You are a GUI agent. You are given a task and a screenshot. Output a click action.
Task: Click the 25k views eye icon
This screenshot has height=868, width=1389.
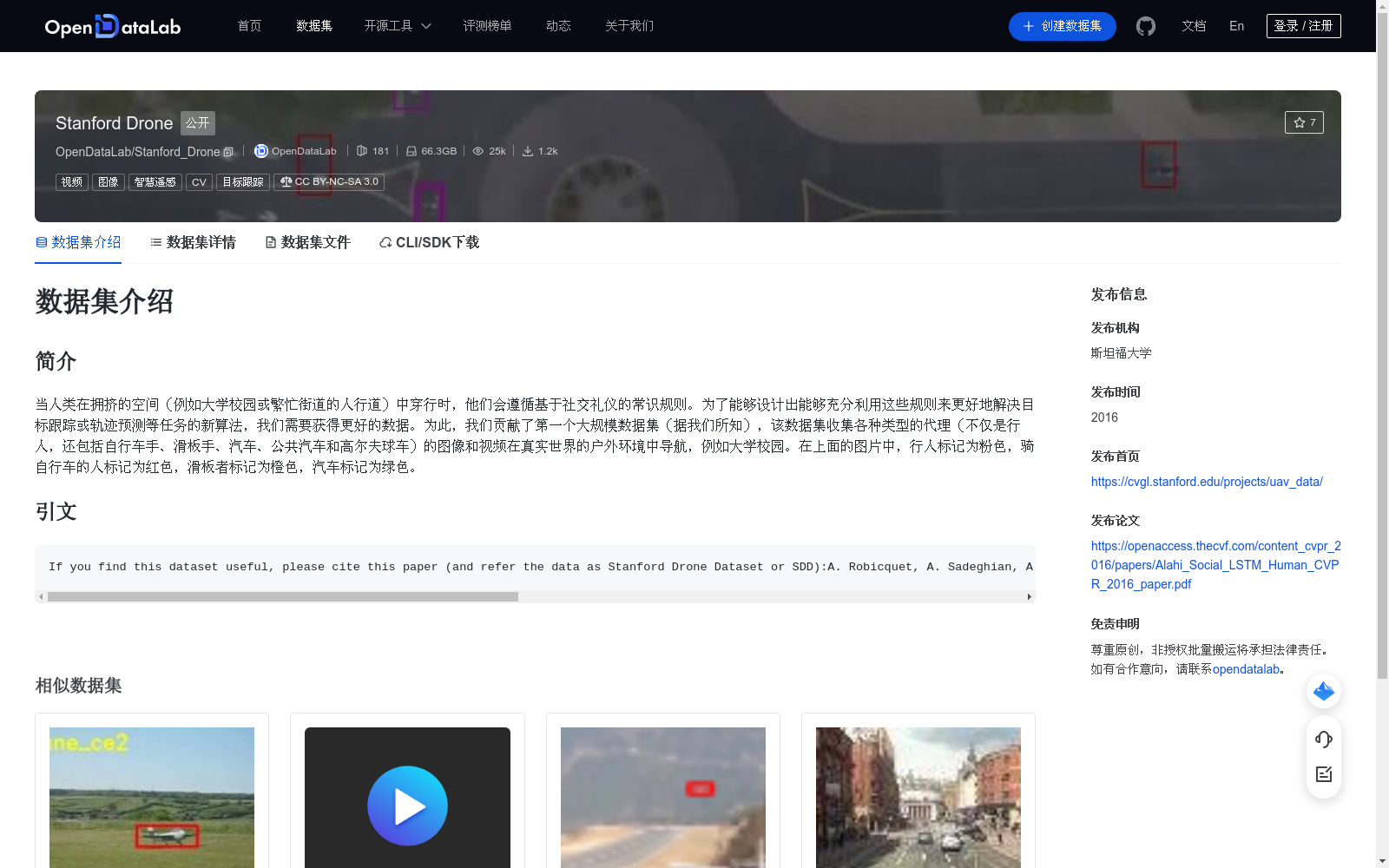478,151
